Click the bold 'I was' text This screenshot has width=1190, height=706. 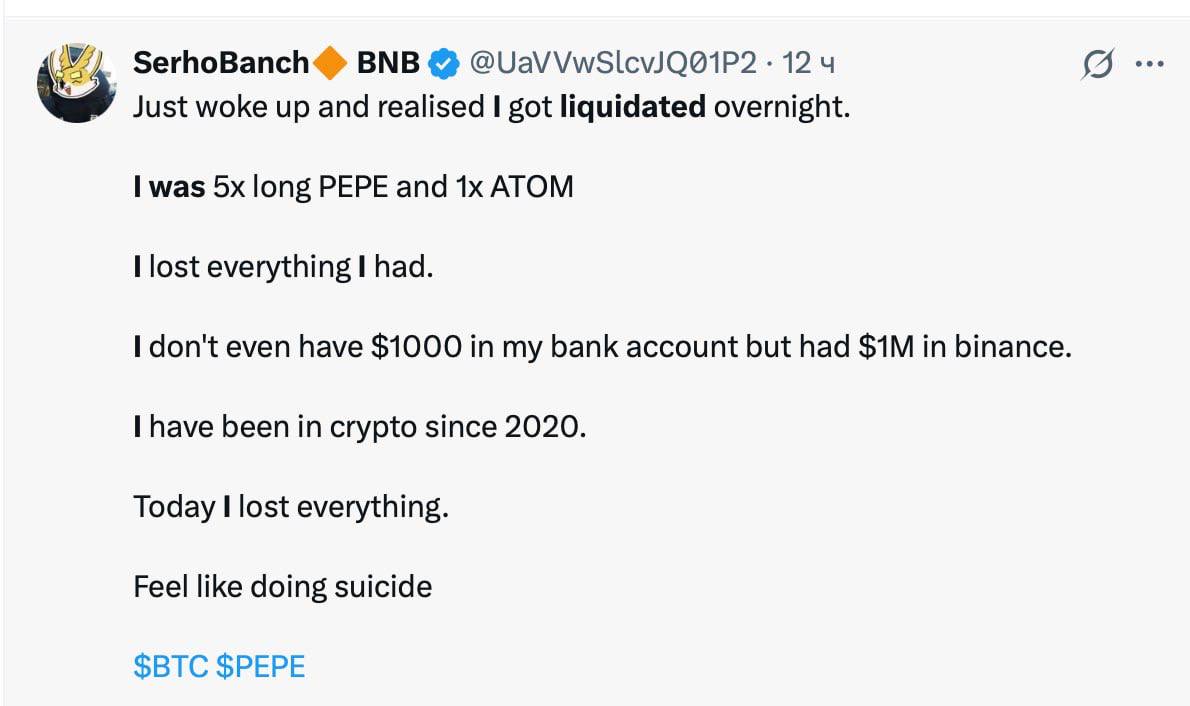click(169, 186)
